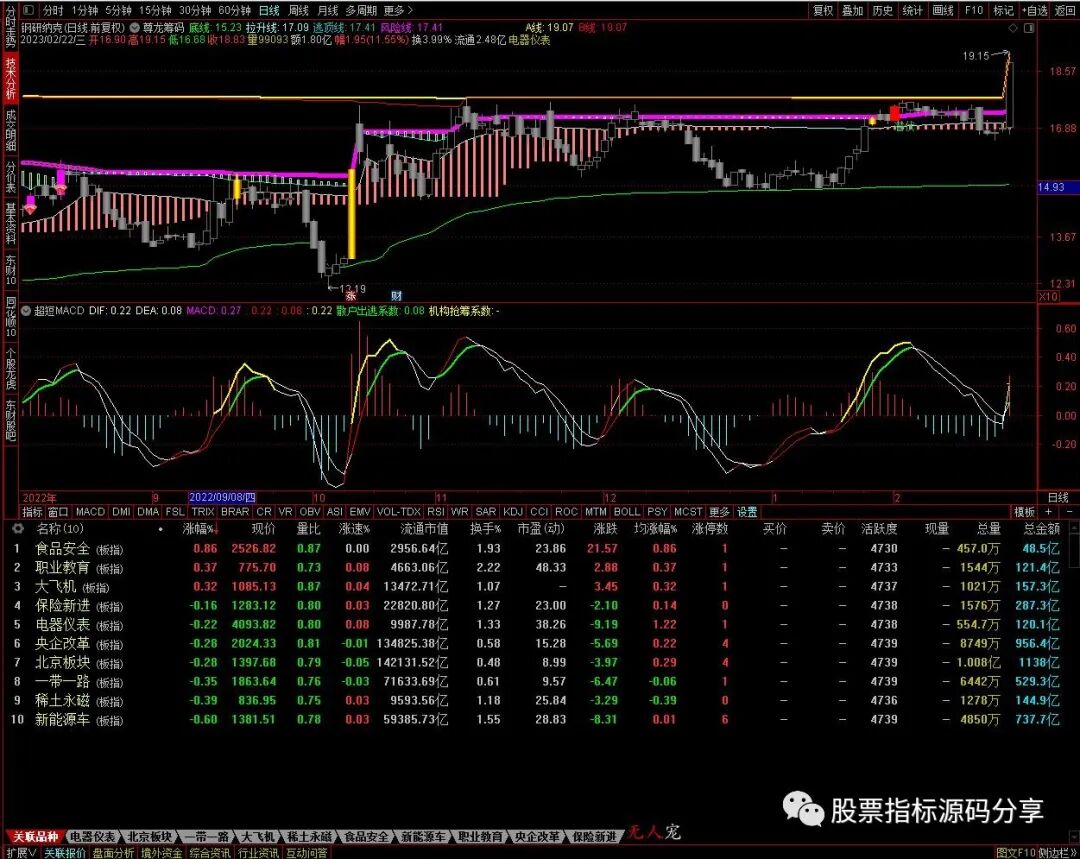Click the 返回 back button
Viewport: 1080px width, 859px height.
pyautogui.click(x=1065, y=10)
